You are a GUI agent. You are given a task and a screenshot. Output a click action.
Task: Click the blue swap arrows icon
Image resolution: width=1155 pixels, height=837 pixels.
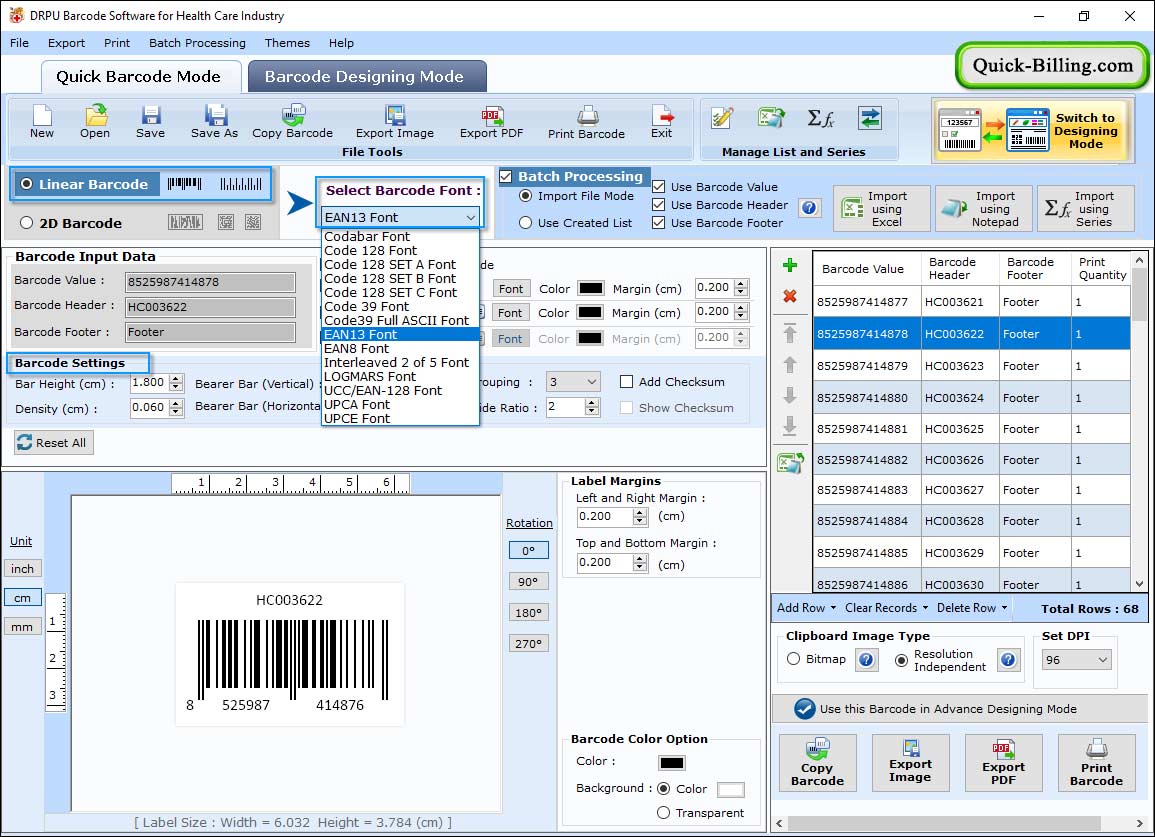click(x=869, y=118)
